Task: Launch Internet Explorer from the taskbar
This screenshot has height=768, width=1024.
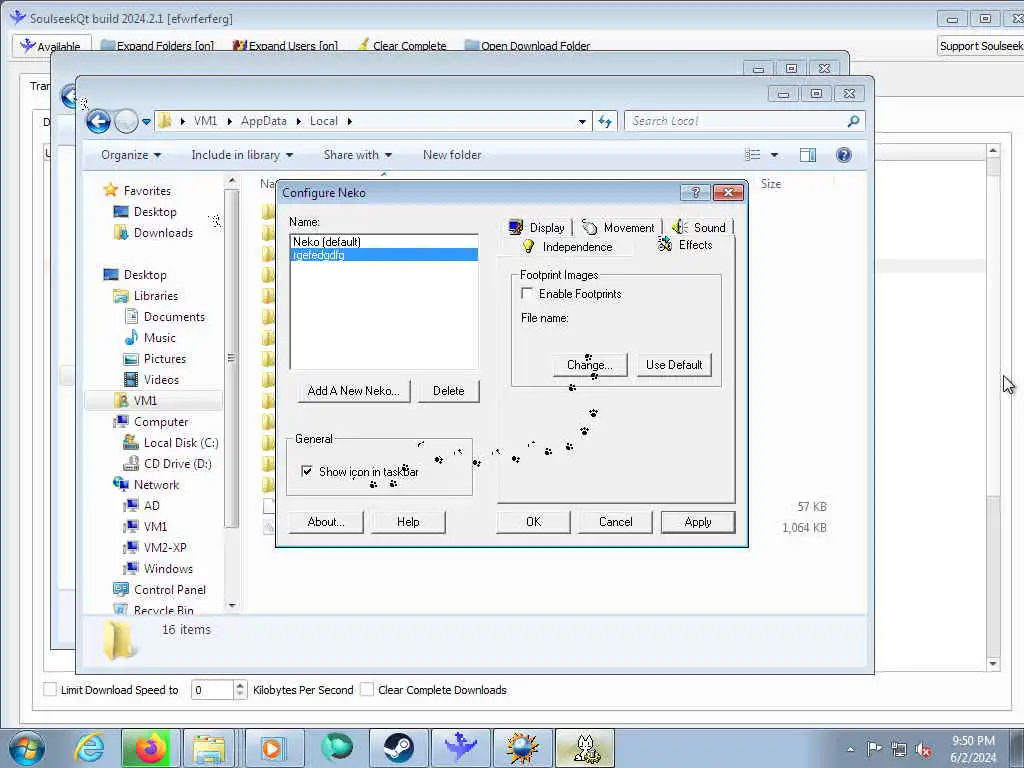Action: coord(89,748)
